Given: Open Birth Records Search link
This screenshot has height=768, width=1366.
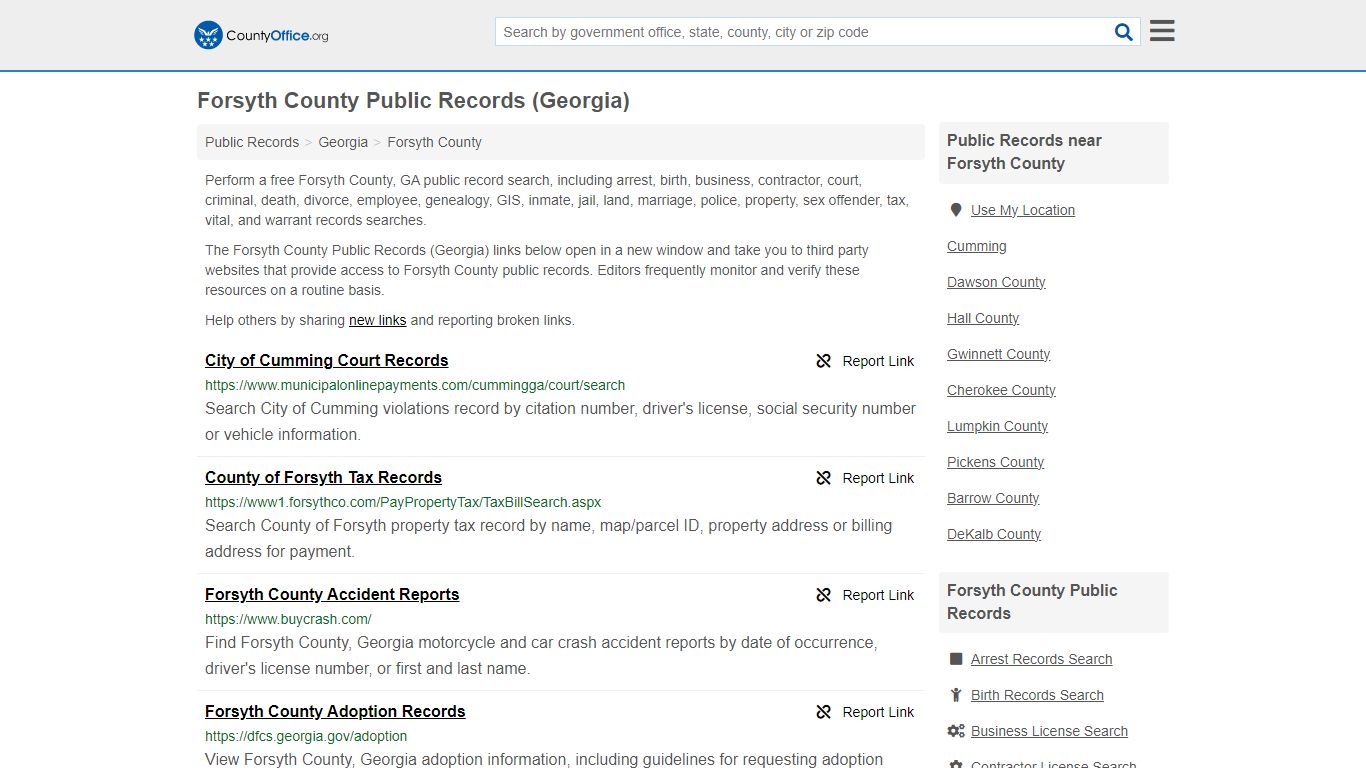Looking at the screenshot, I should click(1037, 695).
